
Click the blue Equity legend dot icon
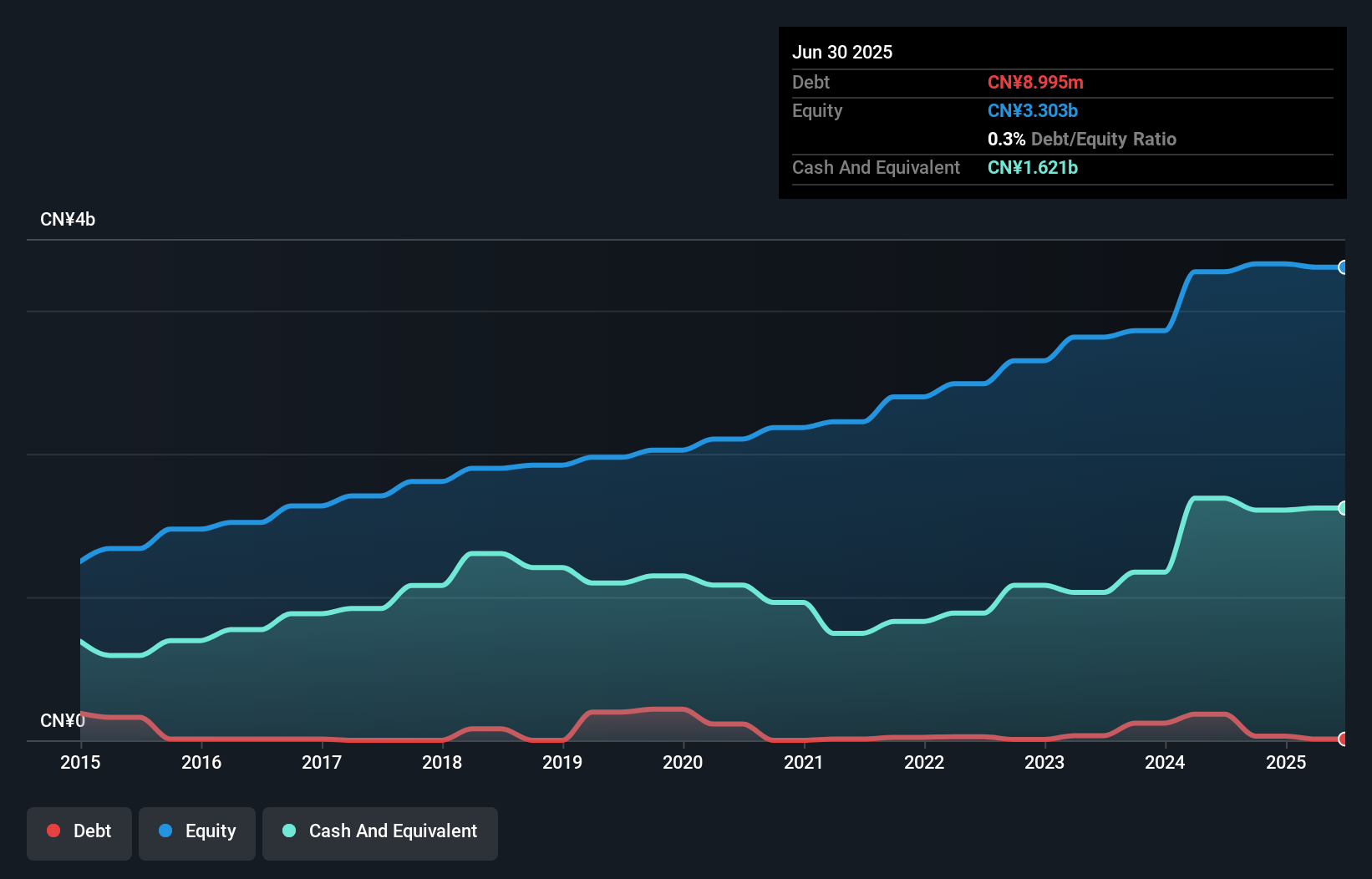(x=166, y=831)
